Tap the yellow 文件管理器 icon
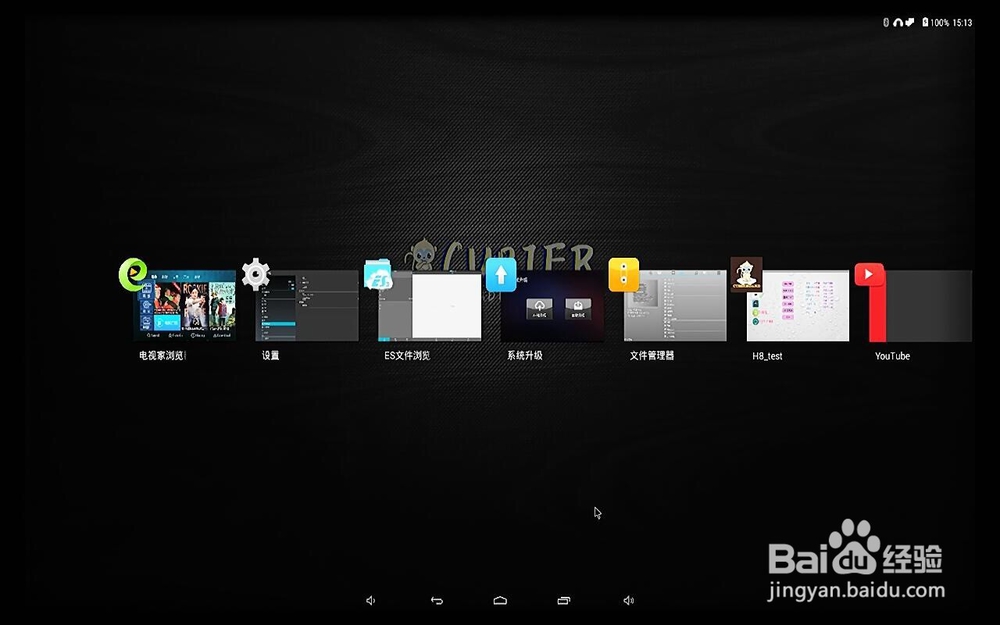Screen dimensions: 1000x625 (x=624, y=275)
